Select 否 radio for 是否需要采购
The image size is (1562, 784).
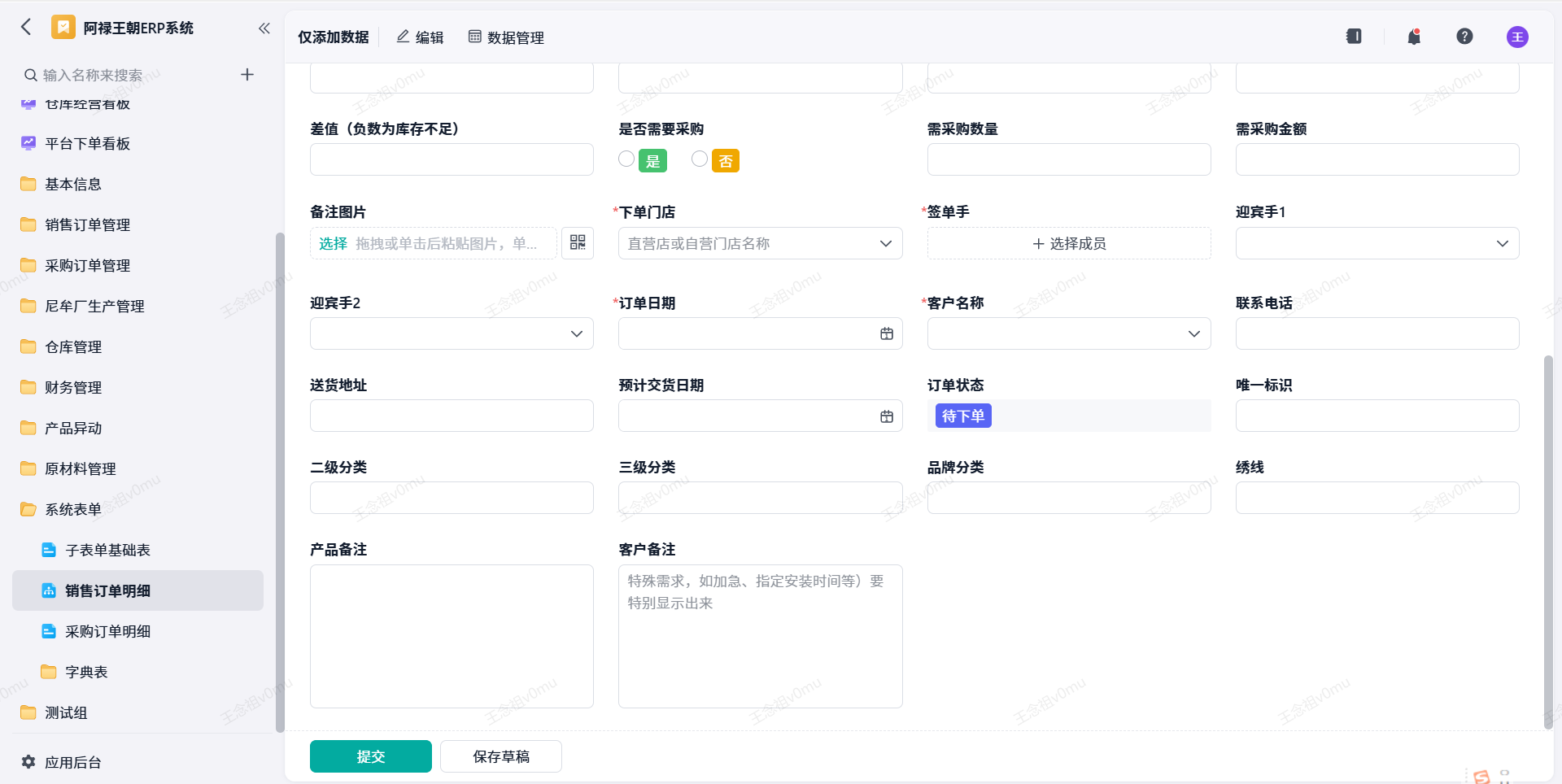click(x=700, y=159)
